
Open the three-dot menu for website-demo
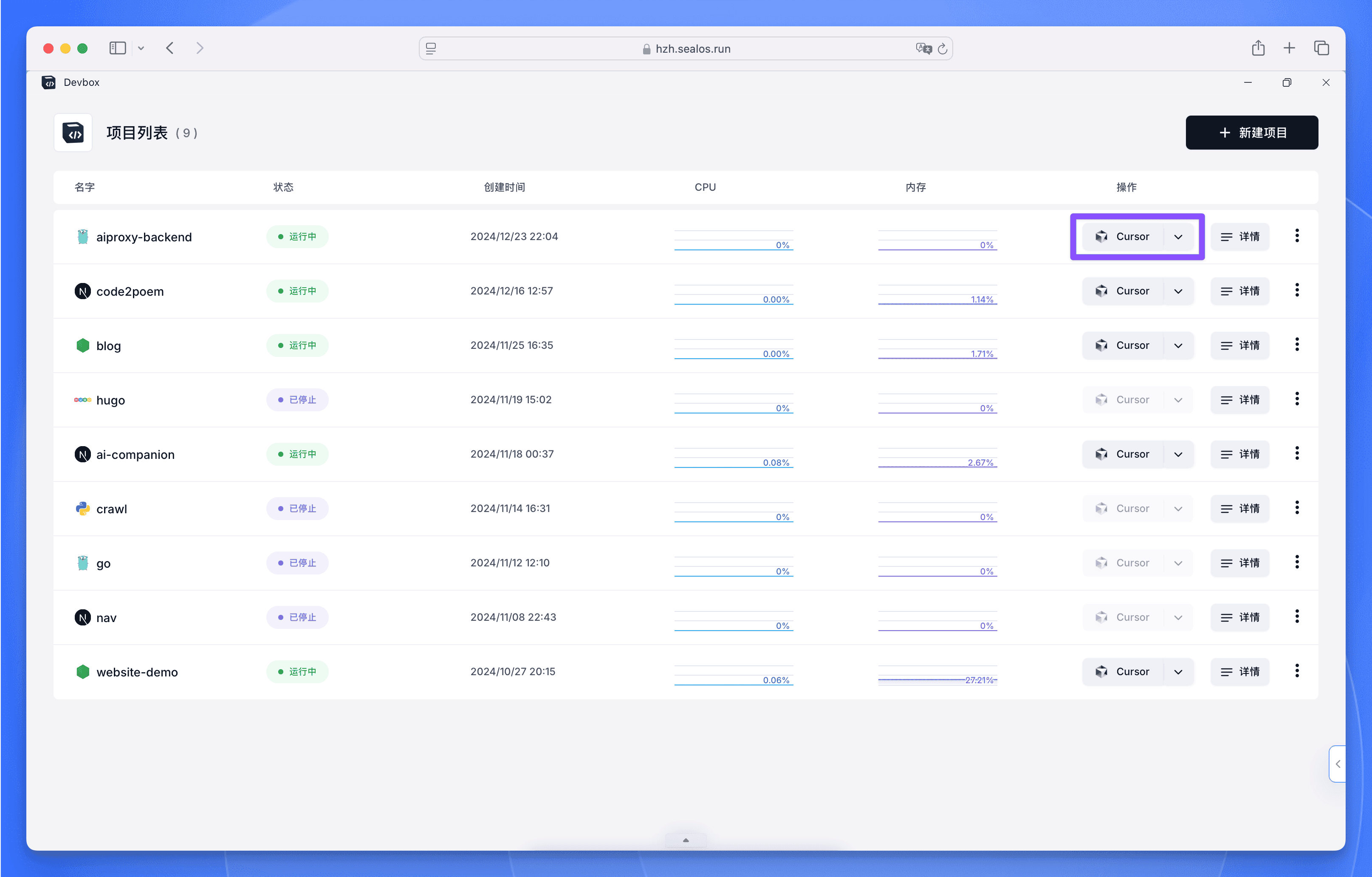pos(1297,671)
